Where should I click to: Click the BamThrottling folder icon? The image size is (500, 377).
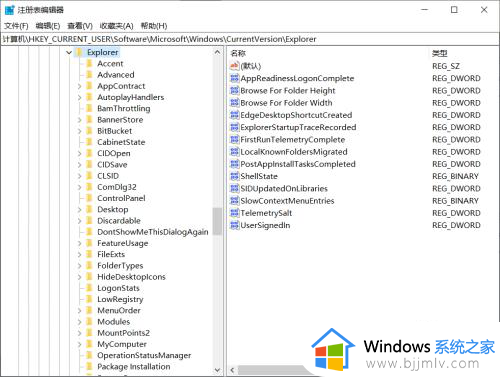pyautogui.click(x=89, y=108)
